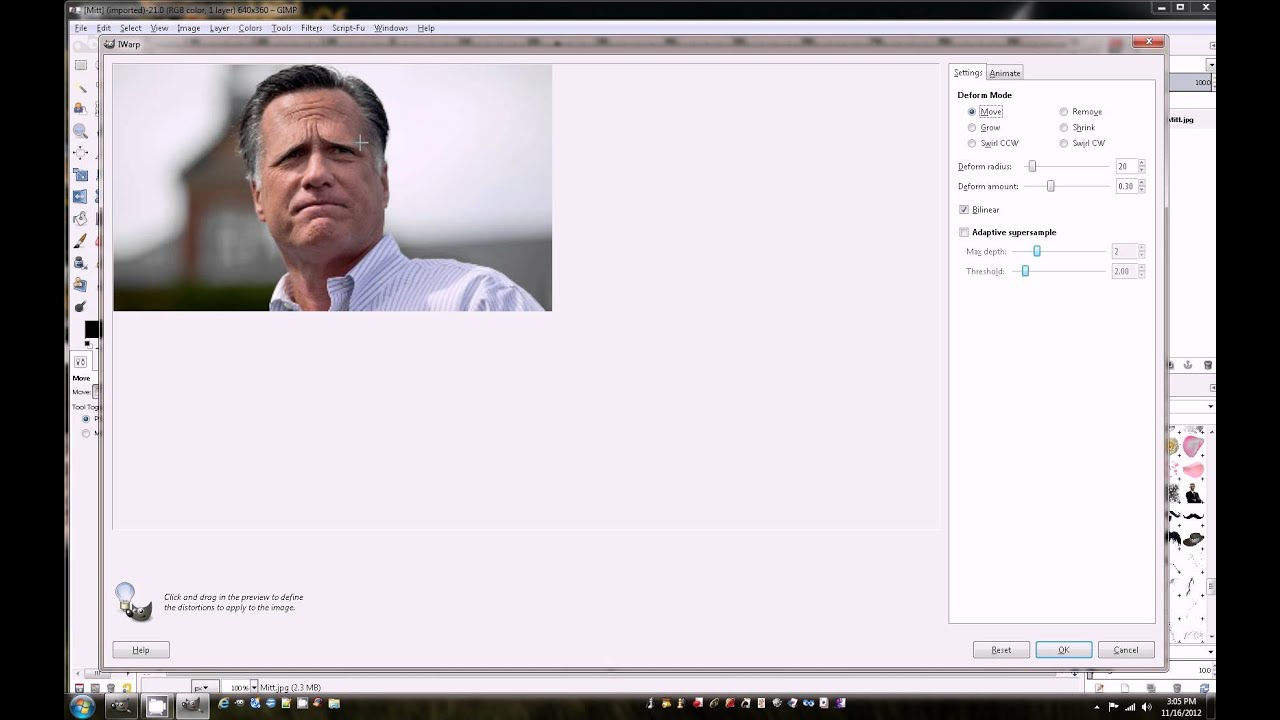Screen dimensions: 1280x720
Task: Click the Deform radius slider
Action: [1067, 167]
